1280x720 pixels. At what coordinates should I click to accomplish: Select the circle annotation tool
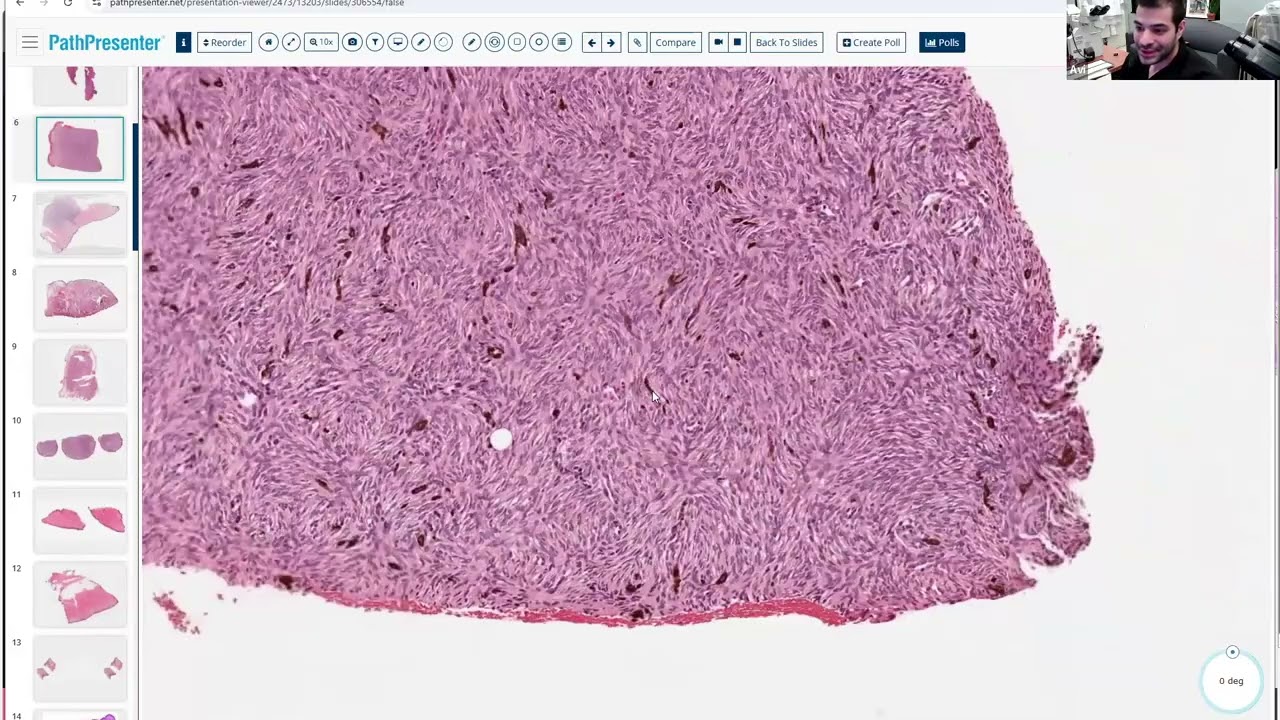(x=539, y=42)
